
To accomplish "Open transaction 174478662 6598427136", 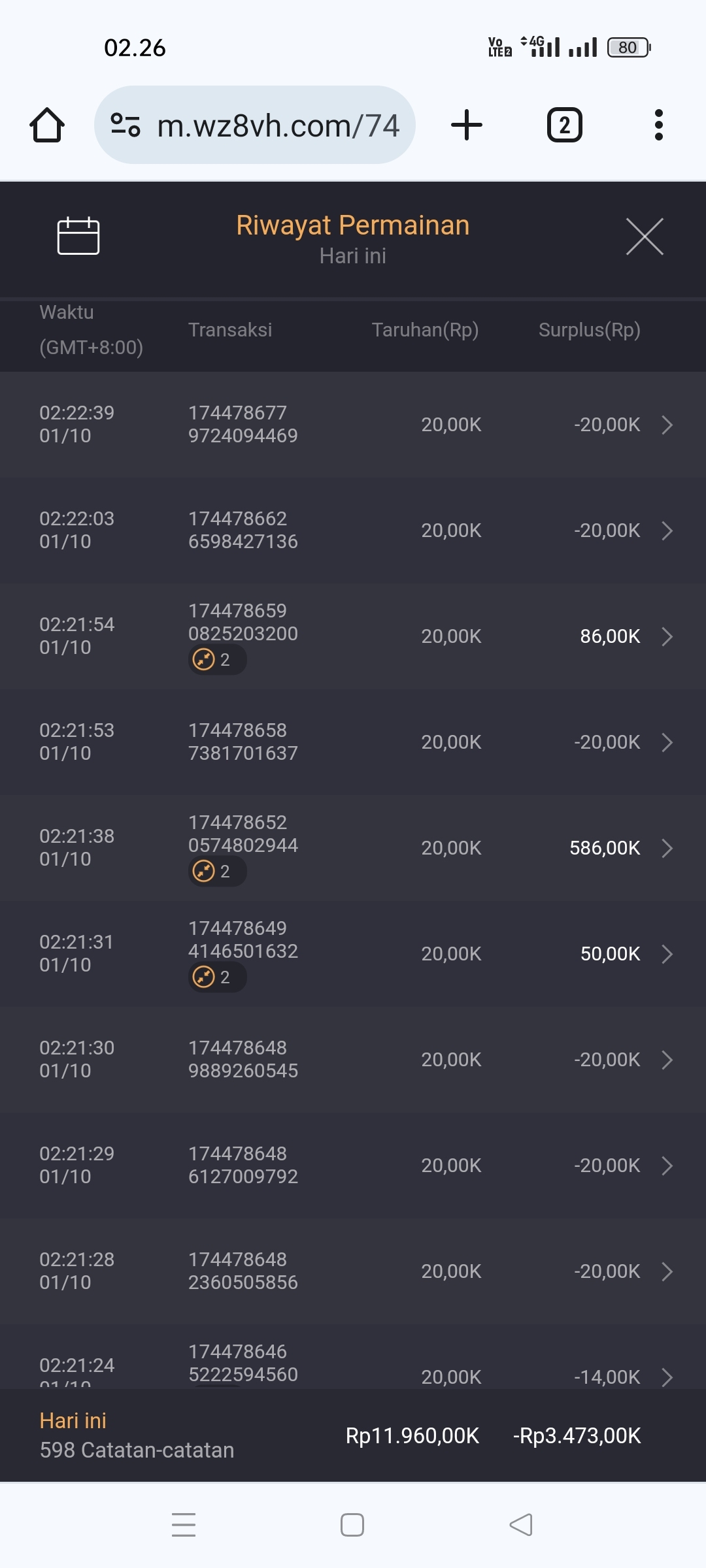I will click(x=243, y=530).
